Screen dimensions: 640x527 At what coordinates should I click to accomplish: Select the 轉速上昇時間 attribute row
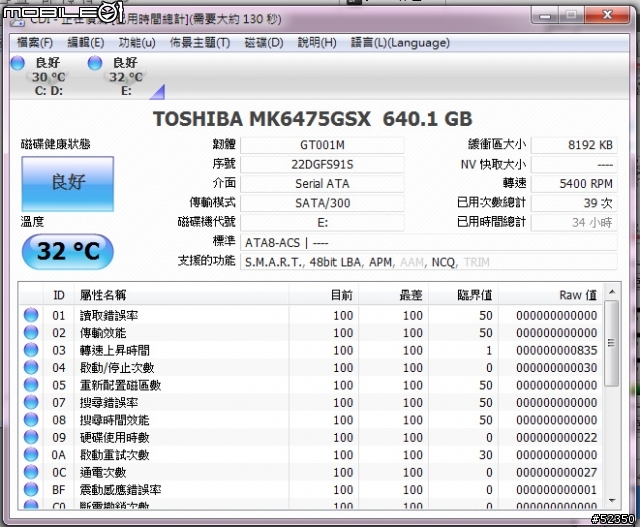(311, 350)
